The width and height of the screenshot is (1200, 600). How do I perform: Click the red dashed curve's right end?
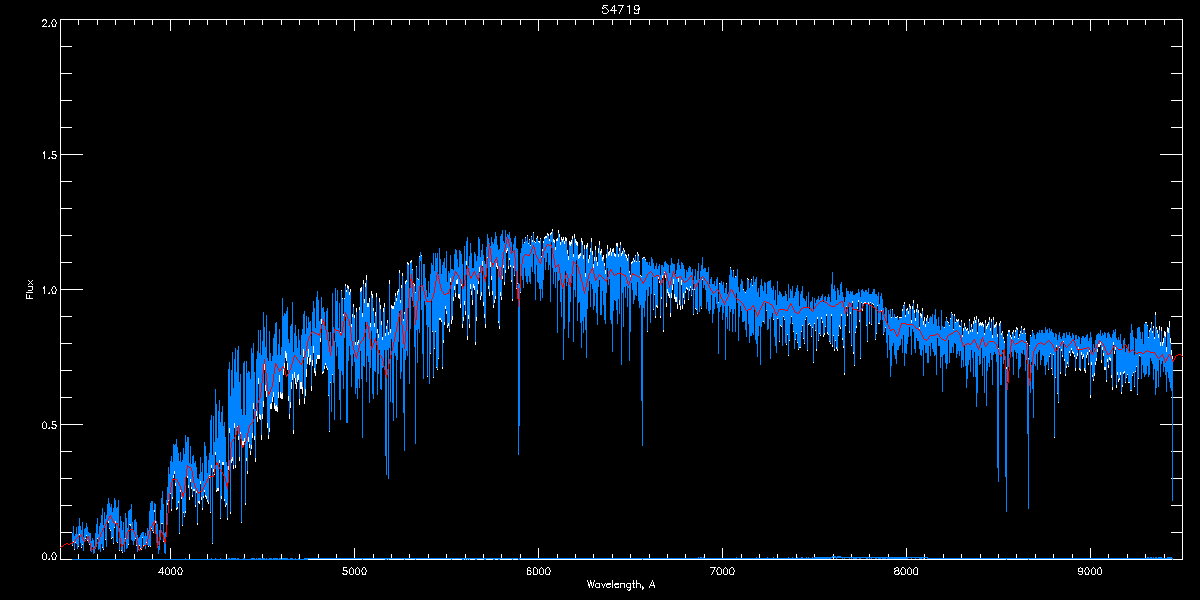(x=1179, y=355)
